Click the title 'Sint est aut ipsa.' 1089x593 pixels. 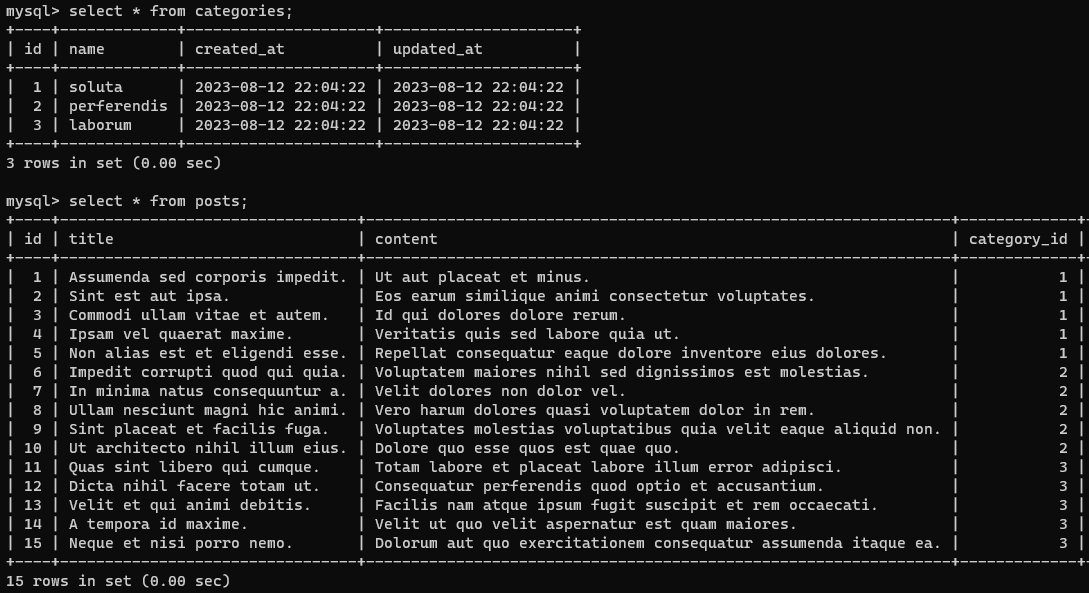pyautogui.click(x=149, y=296)
